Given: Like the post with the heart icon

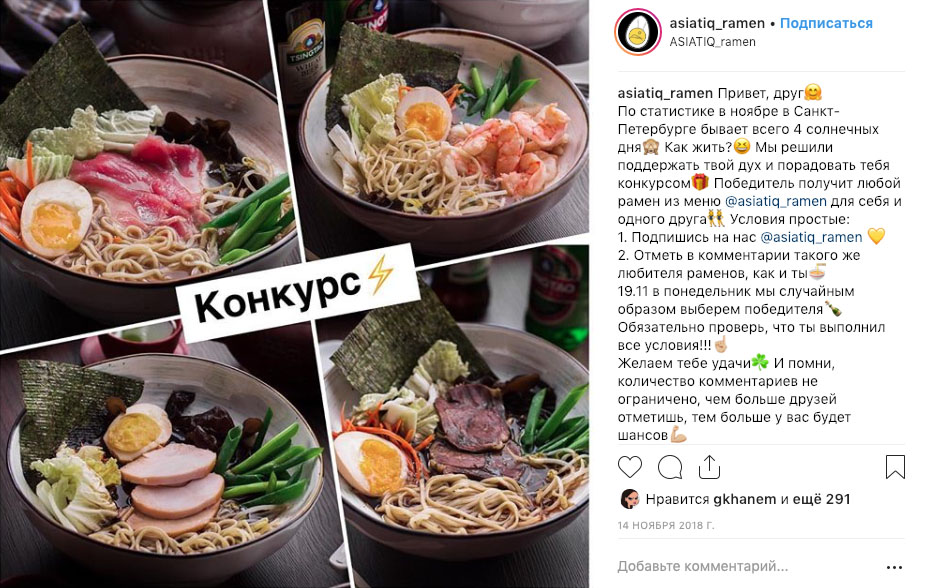Looking at the screenshot, I should 630,467.
